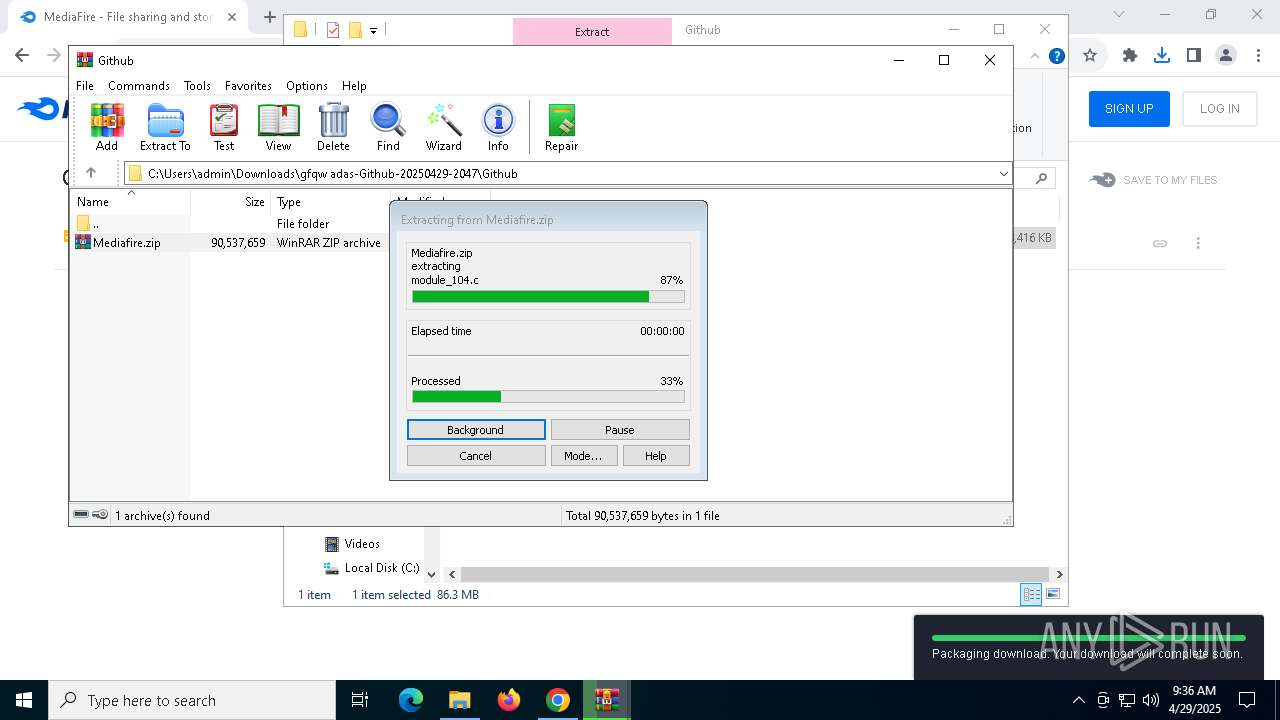Click MediaFire LOG IN button
Viewport: 1280px width, 720px height.
coord(1220,109)
